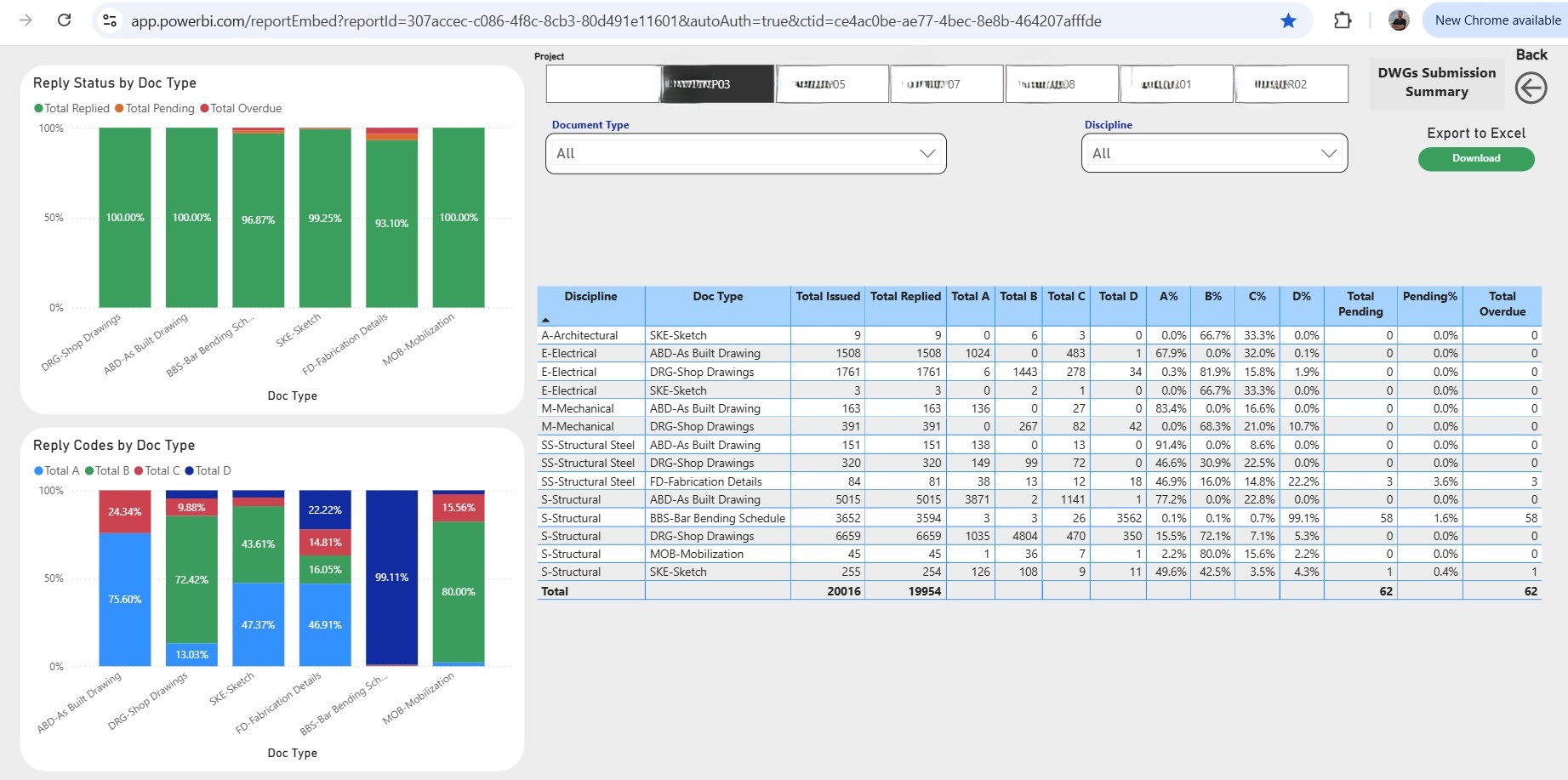Open the DWGs Submission Summary button
The height and width of the screenshot is (780, 1568).
1436,83
